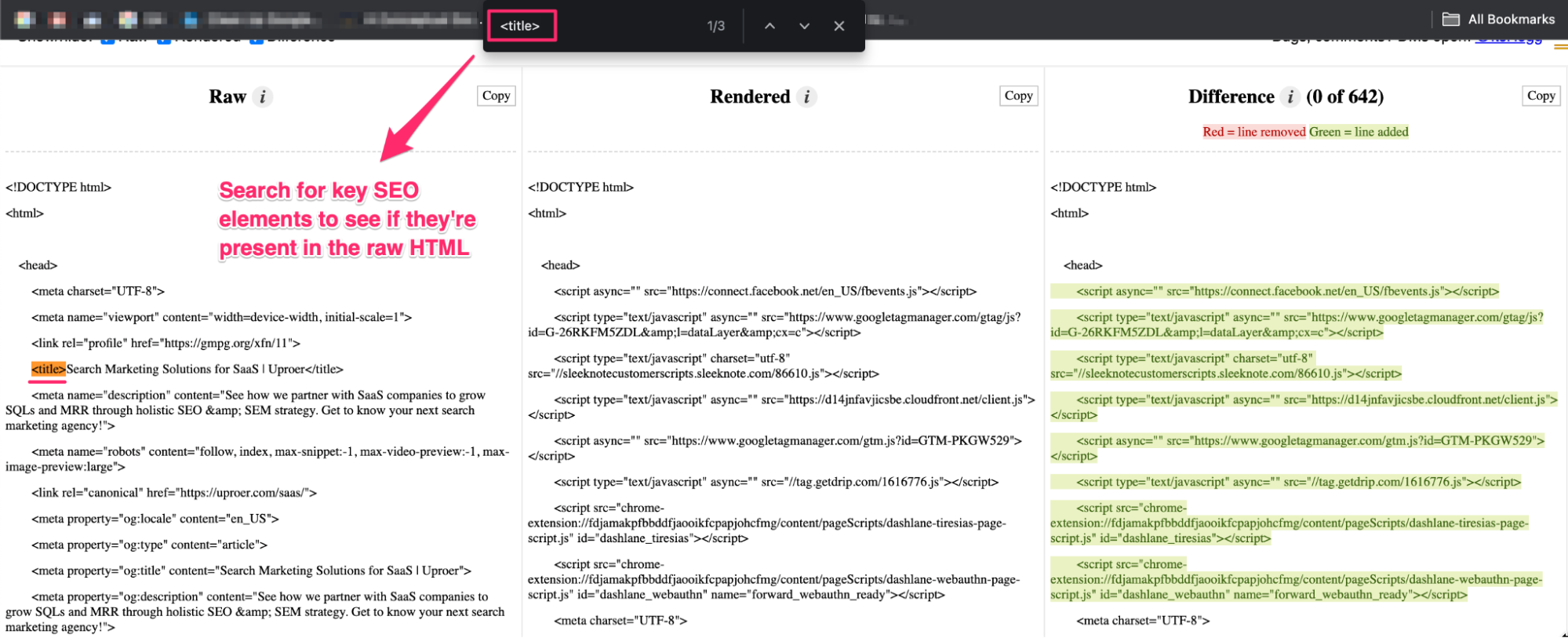Open the info icon next to Rendered
This screenshot has height=638, width=1568.
tap(806, 97)
